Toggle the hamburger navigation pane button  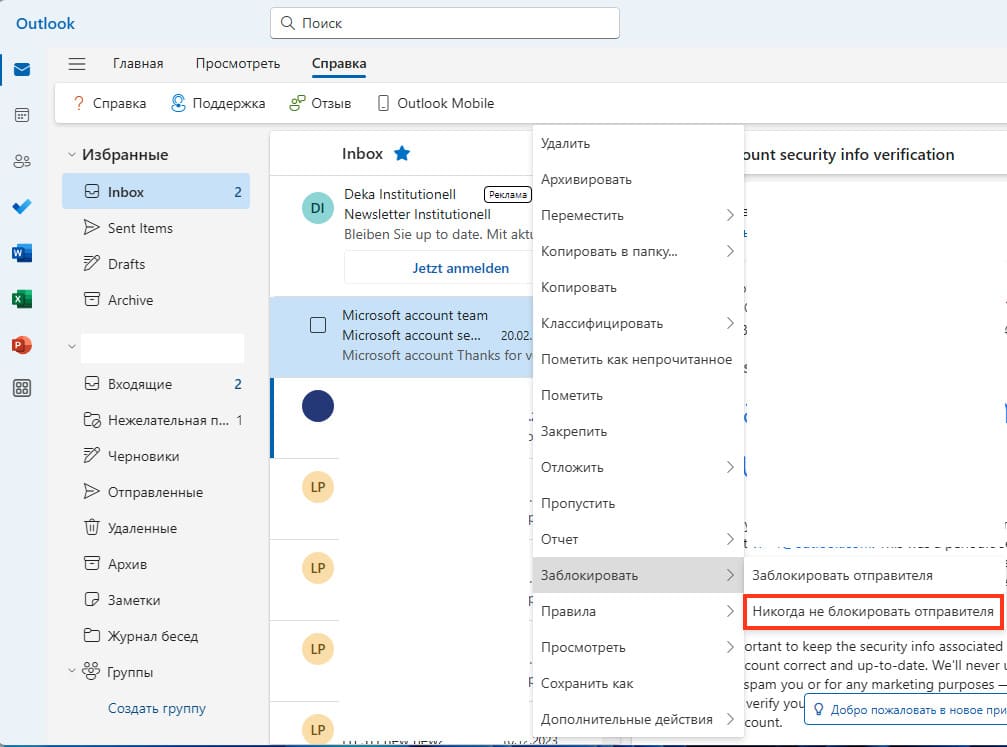pos(77,64)
